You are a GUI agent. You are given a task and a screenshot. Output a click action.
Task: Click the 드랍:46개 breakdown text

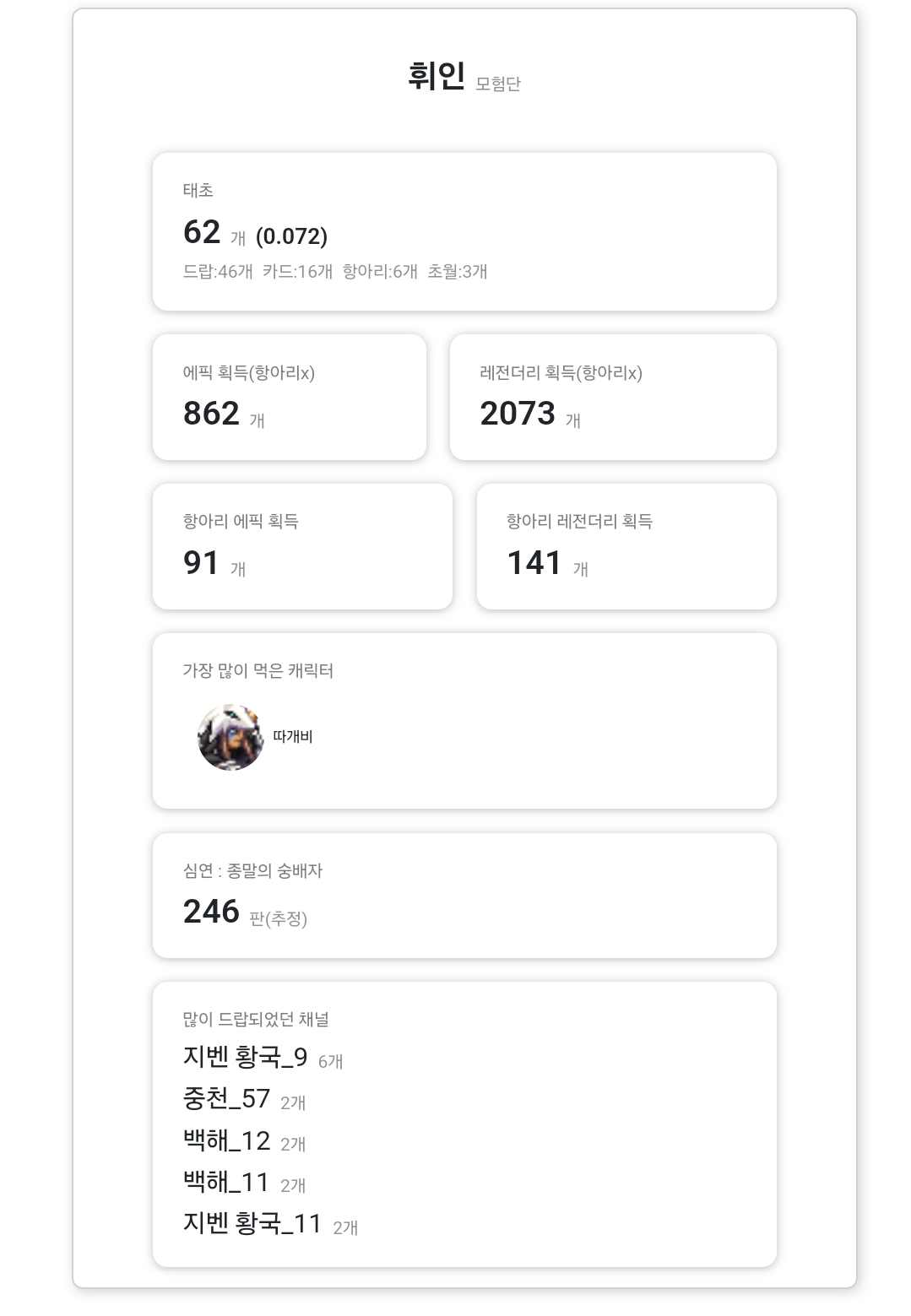pyautogui.click(x=218, y=272)
